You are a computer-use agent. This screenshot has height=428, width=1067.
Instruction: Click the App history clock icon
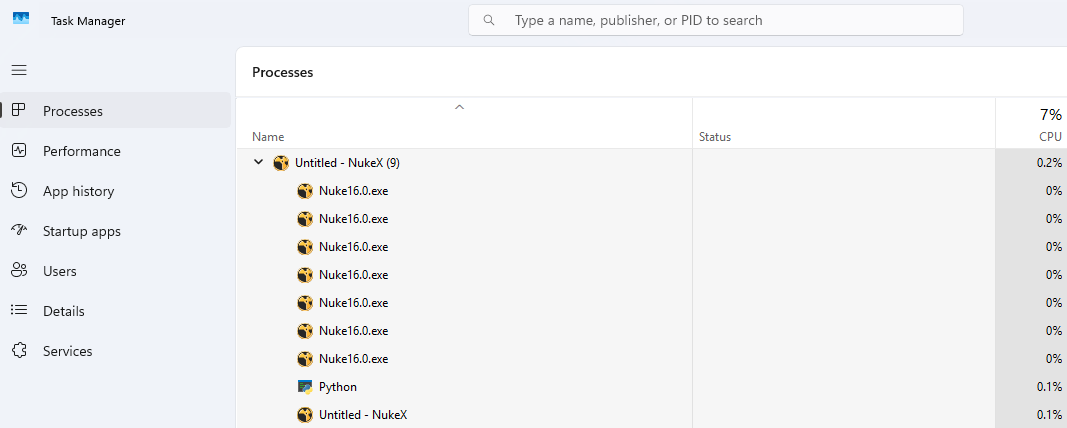(19, 191)
